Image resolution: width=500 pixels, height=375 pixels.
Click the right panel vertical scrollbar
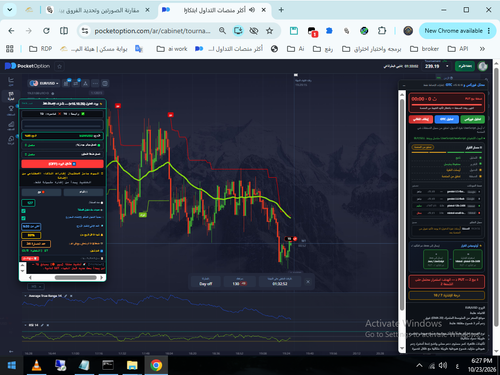[x=402, y=205]
